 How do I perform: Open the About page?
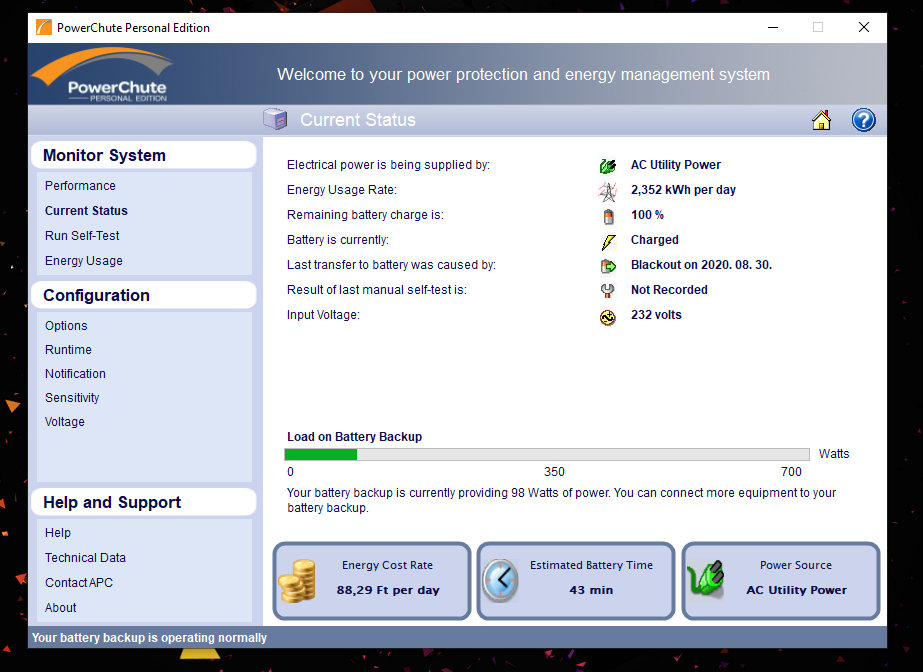click(x=61, y=608)
